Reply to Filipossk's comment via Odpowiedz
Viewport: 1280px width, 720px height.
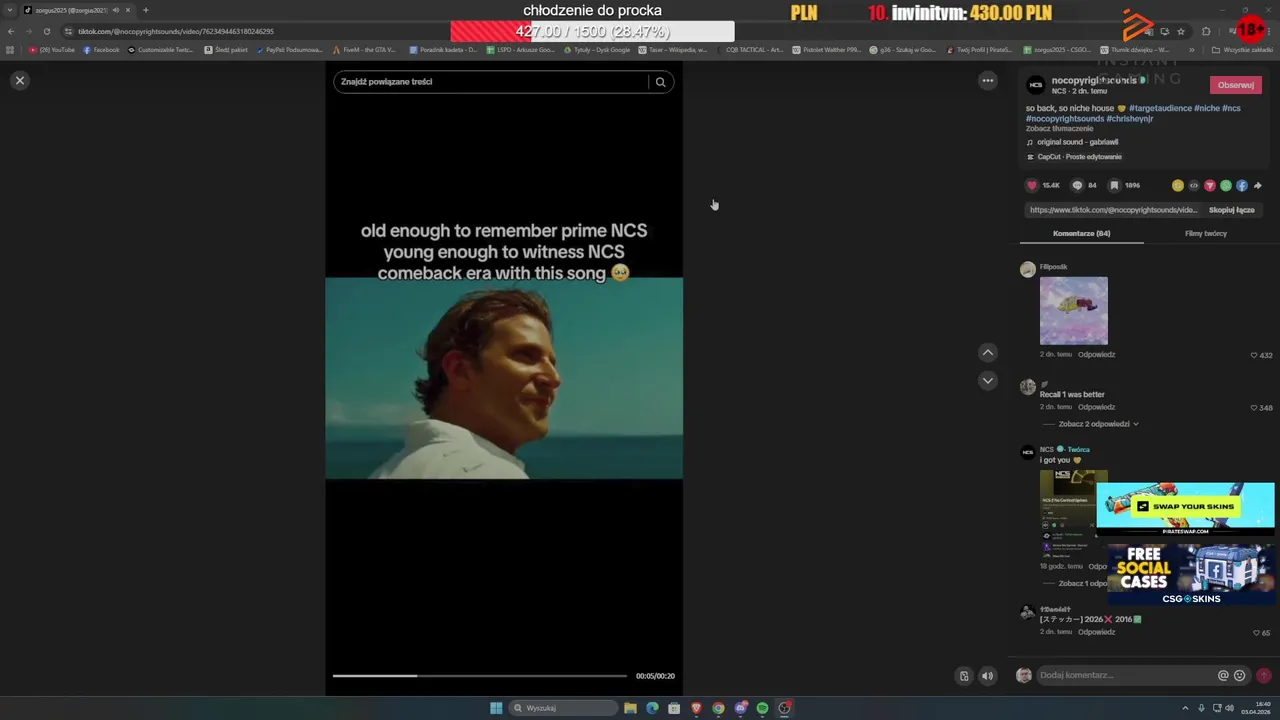(x=1096, y=354)
